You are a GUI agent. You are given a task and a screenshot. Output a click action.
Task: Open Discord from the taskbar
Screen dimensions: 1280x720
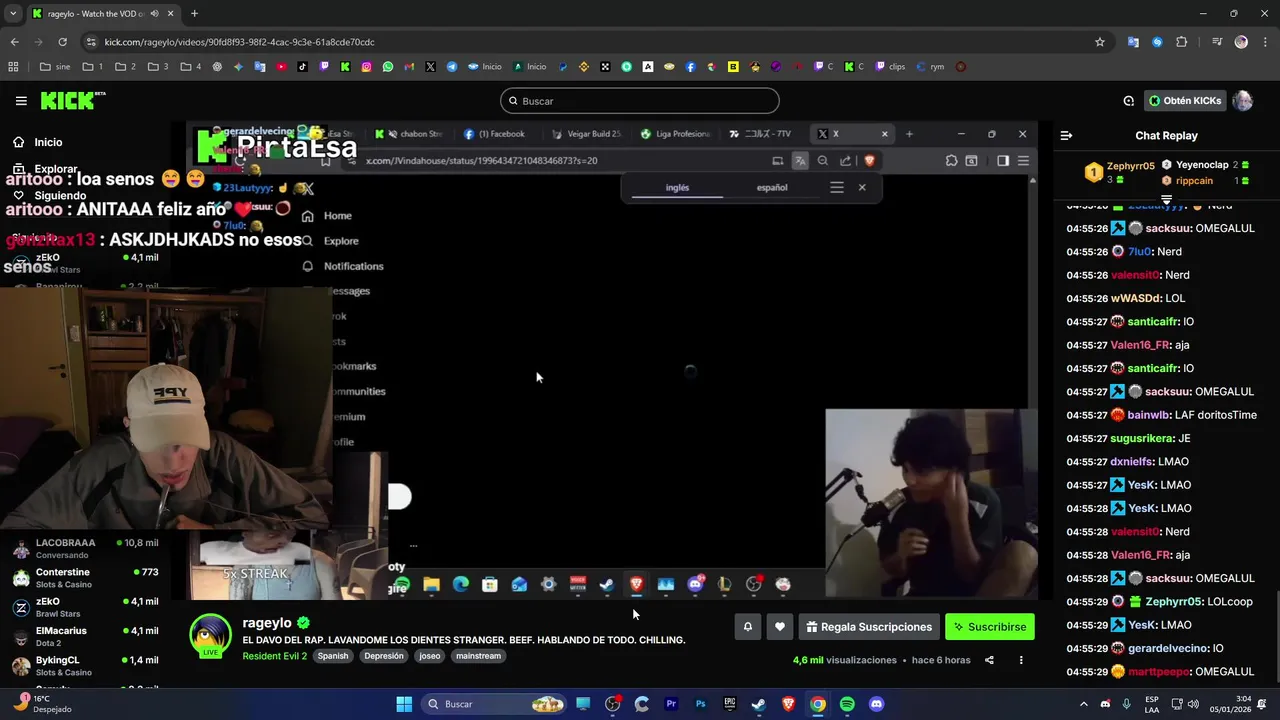pyautogui.click(x=877, y=704)
